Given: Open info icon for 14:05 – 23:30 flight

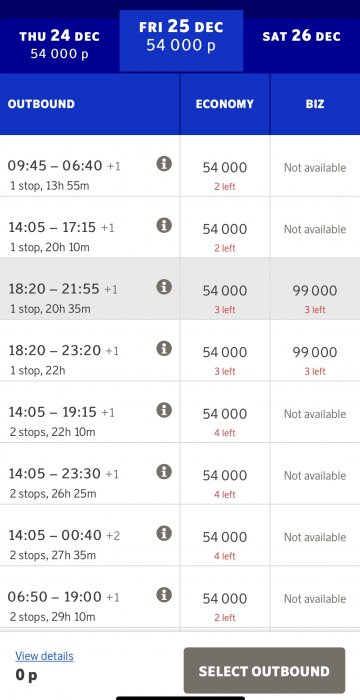Looking at the screenshot, I should pyautogui.click(x=164, y=472).
